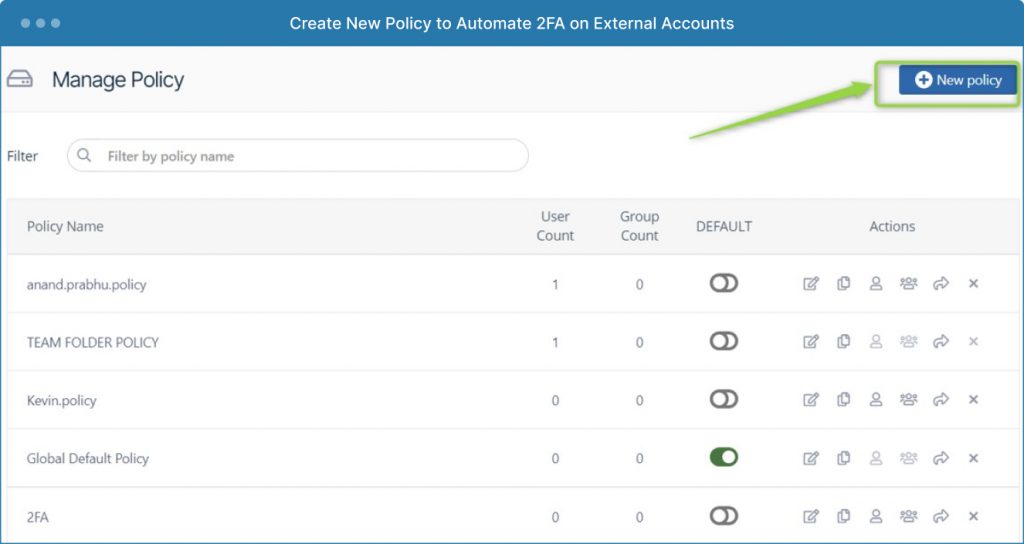Manage groups for Kevin.policy

pyautogui.click(x=908, y=399)
